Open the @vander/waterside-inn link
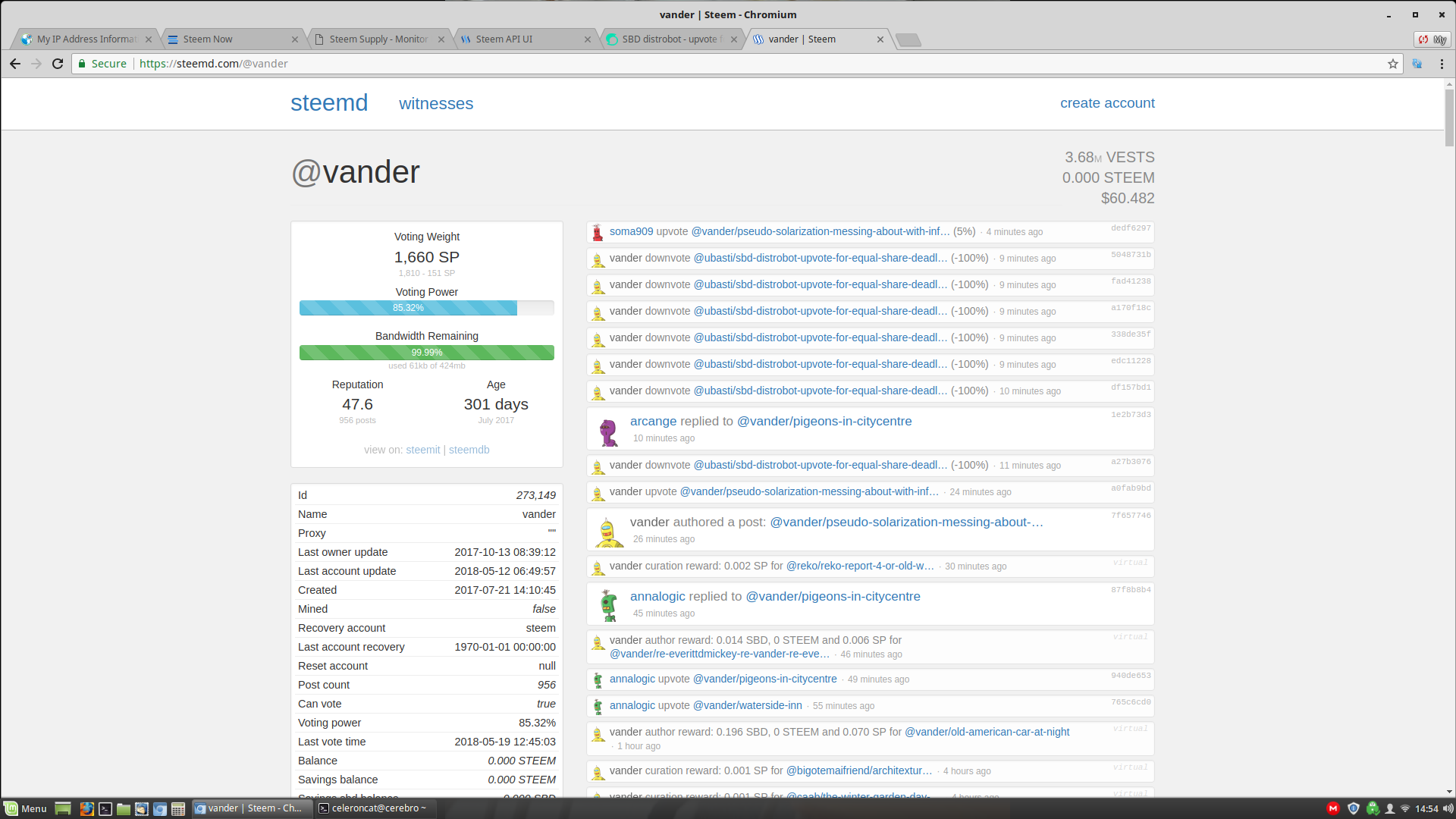The image size is (1456, 819). [x=748, y=706]
